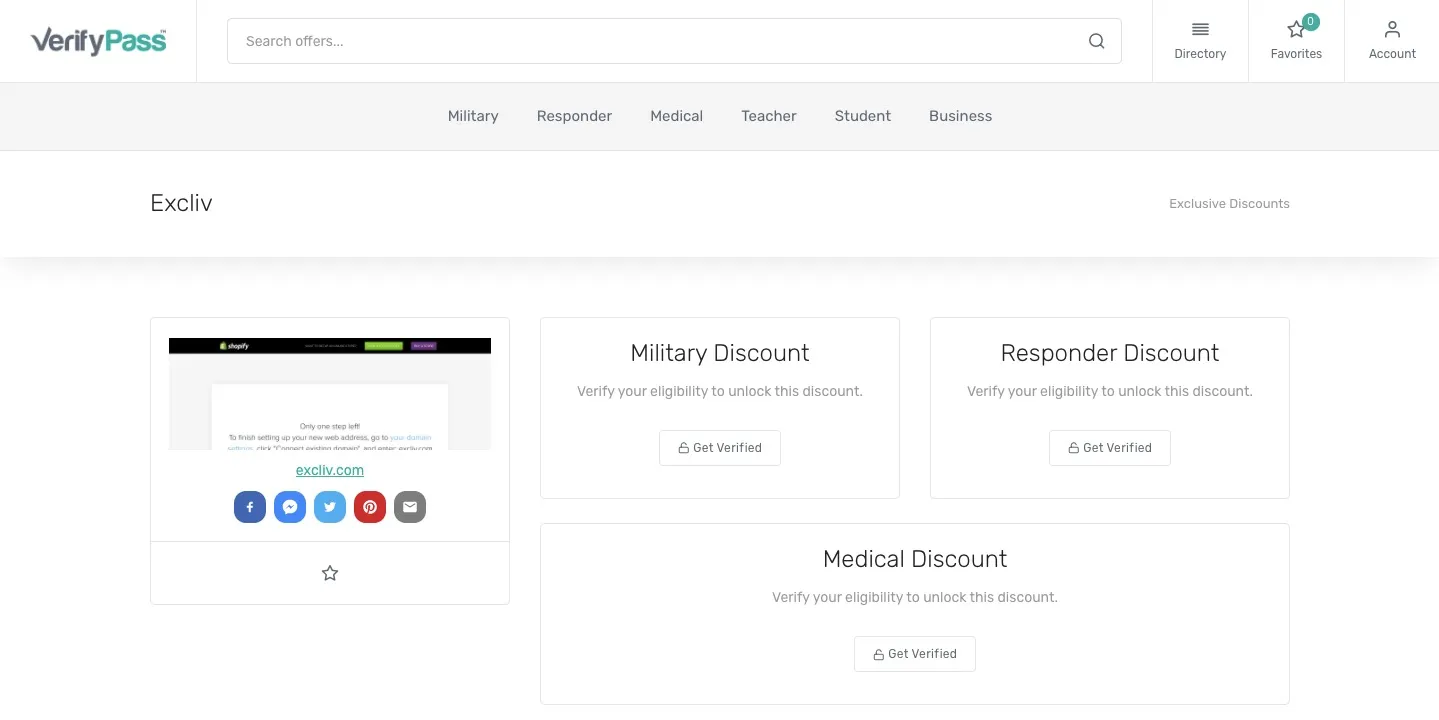Share Excliv on Facebook
Viewport: 1439px width, 720px height.
coord(250,507)
